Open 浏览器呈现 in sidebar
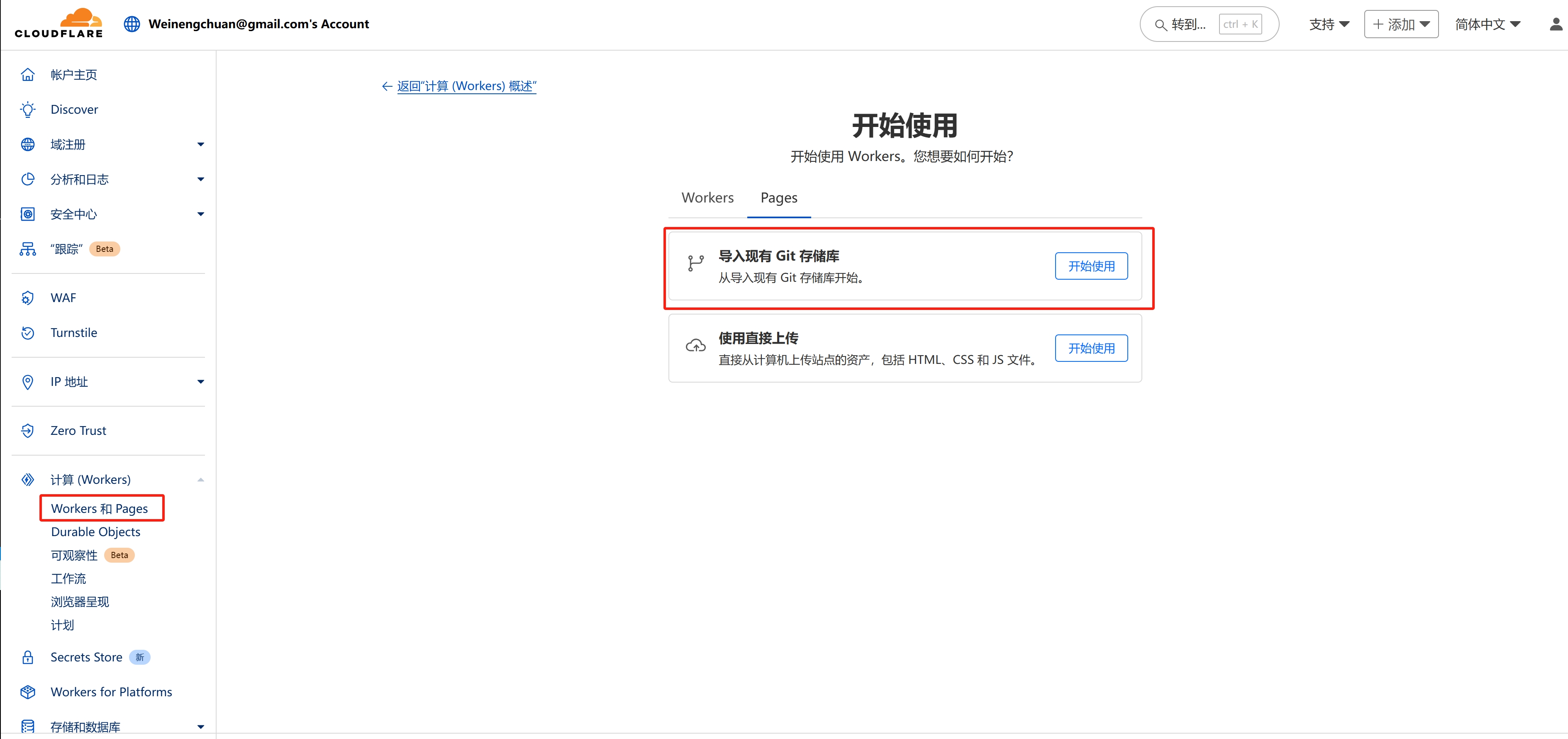 click(80, 601)
